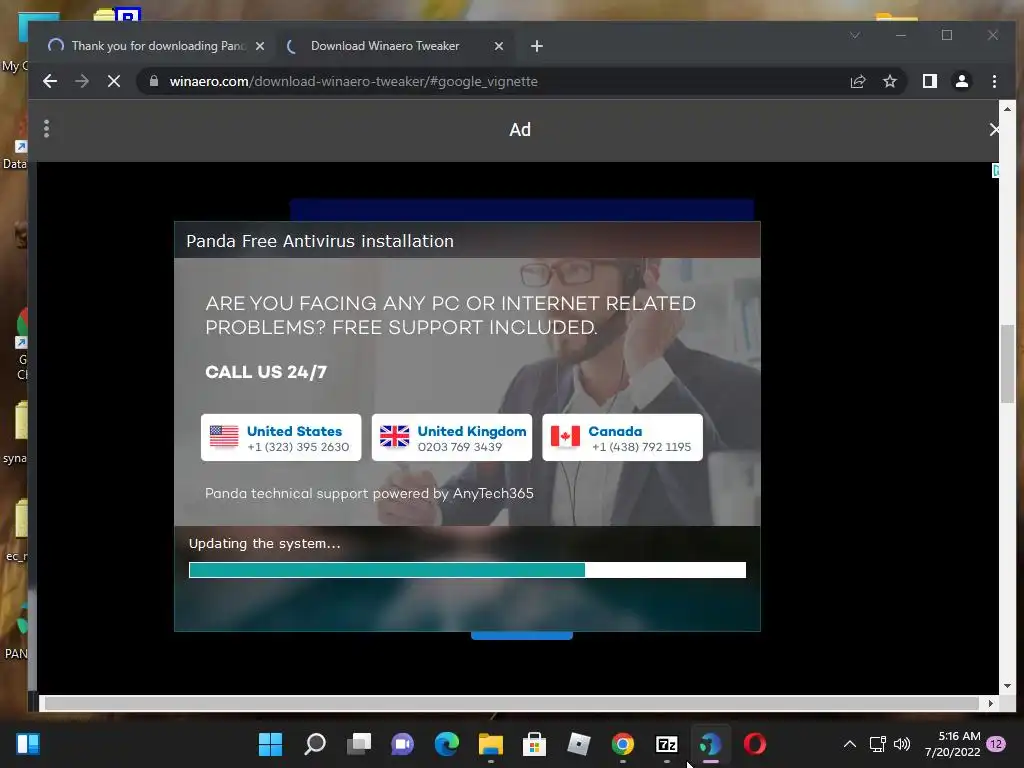
Task: Switch to Thank you for downloading Panda tab
Action: pyautogui.click(x=156, y=46)
